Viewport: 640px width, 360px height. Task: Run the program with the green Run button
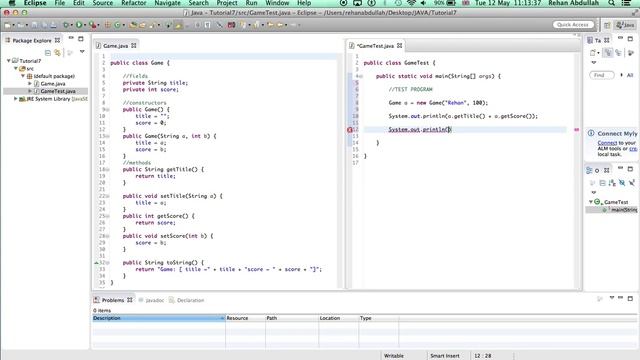(79, 25)
